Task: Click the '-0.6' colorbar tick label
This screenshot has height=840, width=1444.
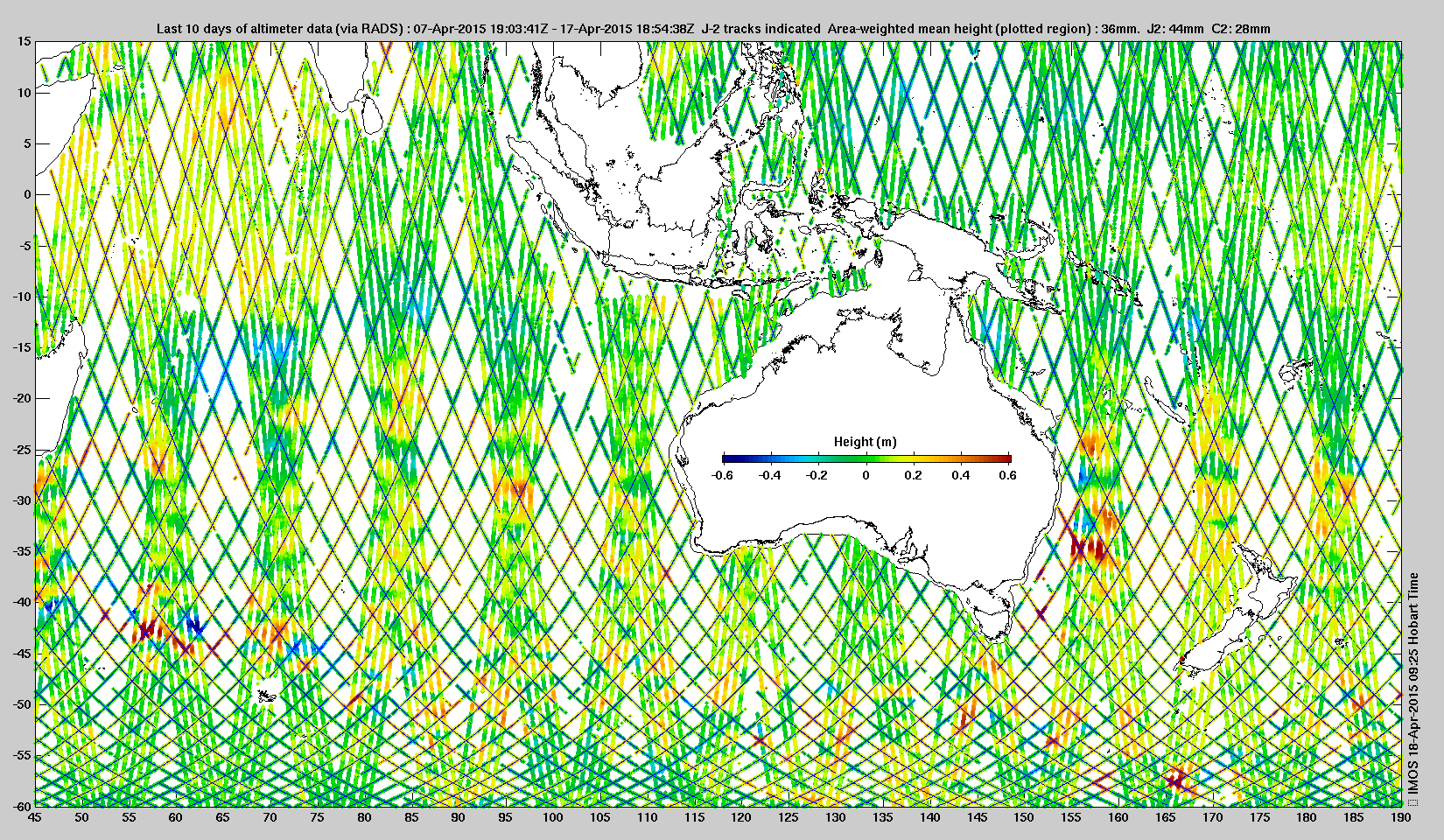Action: 722,475
